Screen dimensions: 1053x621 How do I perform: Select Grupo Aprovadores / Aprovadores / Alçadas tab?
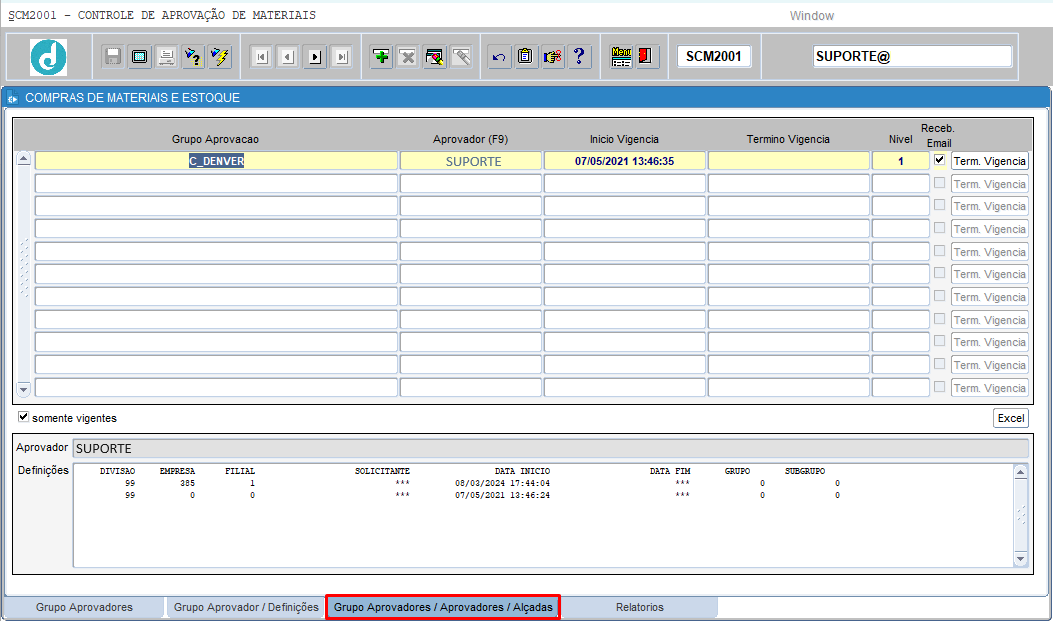[x=443, y=607]
